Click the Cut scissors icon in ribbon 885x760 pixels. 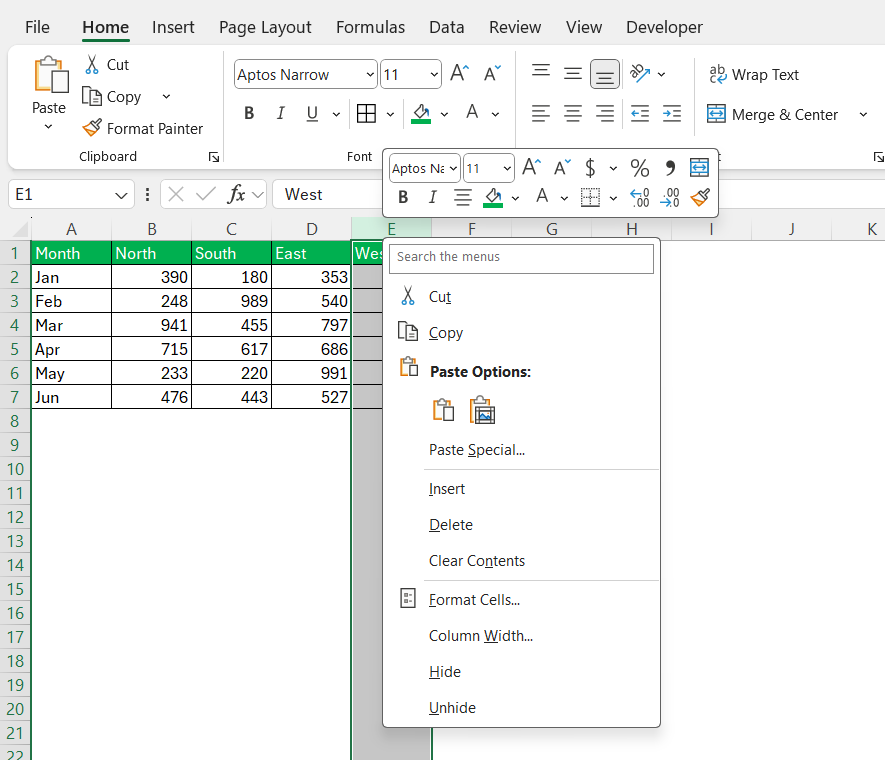[x=92, y=64]
